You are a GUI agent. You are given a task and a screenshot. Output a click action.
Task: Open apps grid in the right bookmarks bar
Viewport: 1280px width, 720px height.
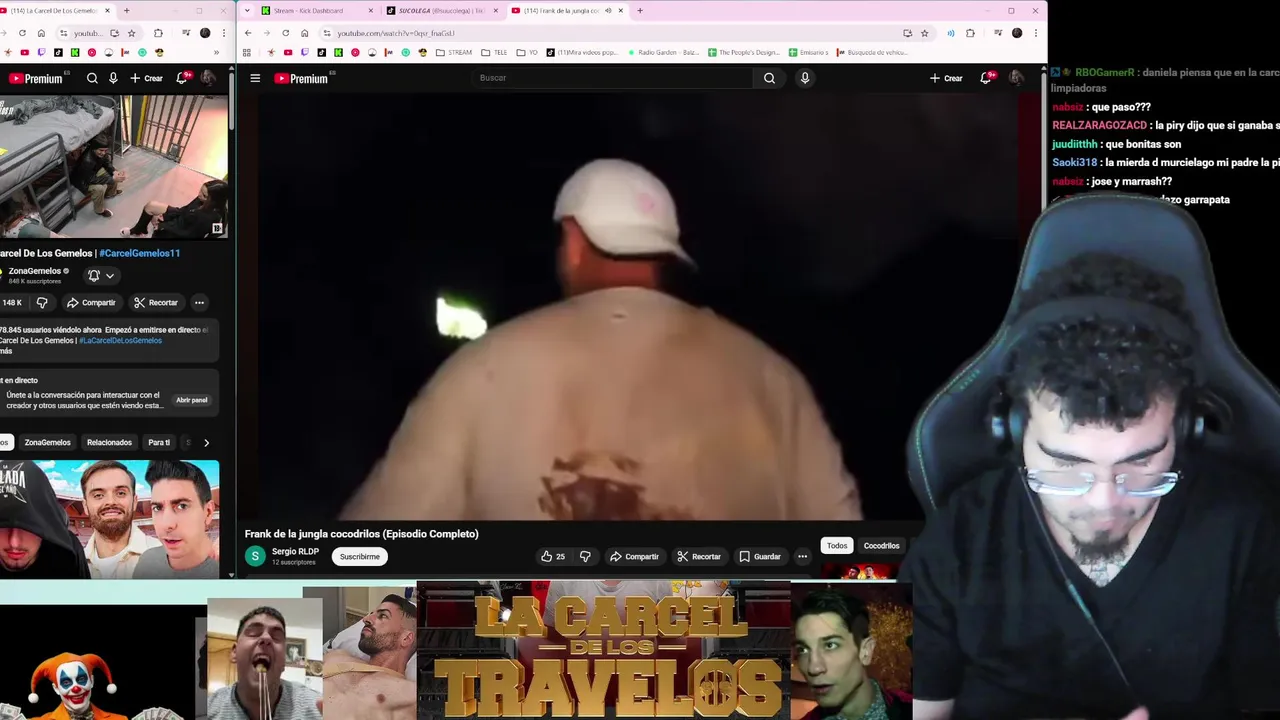249,52
